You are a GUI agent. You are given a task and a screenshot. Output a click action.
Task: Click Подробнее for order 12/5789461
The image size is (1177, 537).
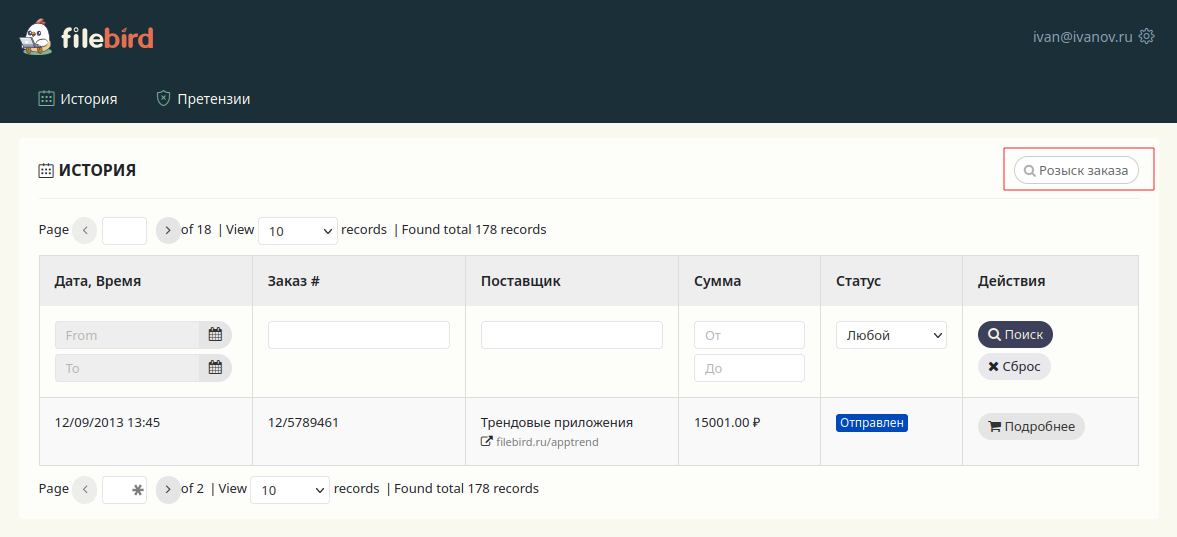1031,427
